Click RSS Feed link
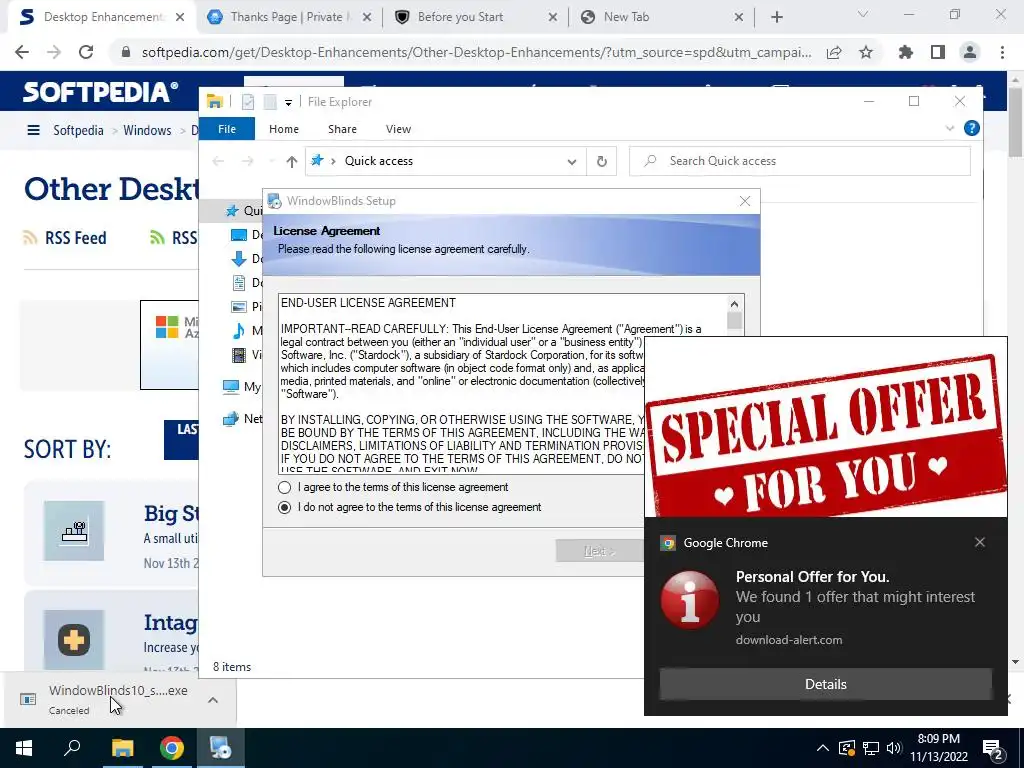The image size is (1024, 768). [x=75, y=238]
